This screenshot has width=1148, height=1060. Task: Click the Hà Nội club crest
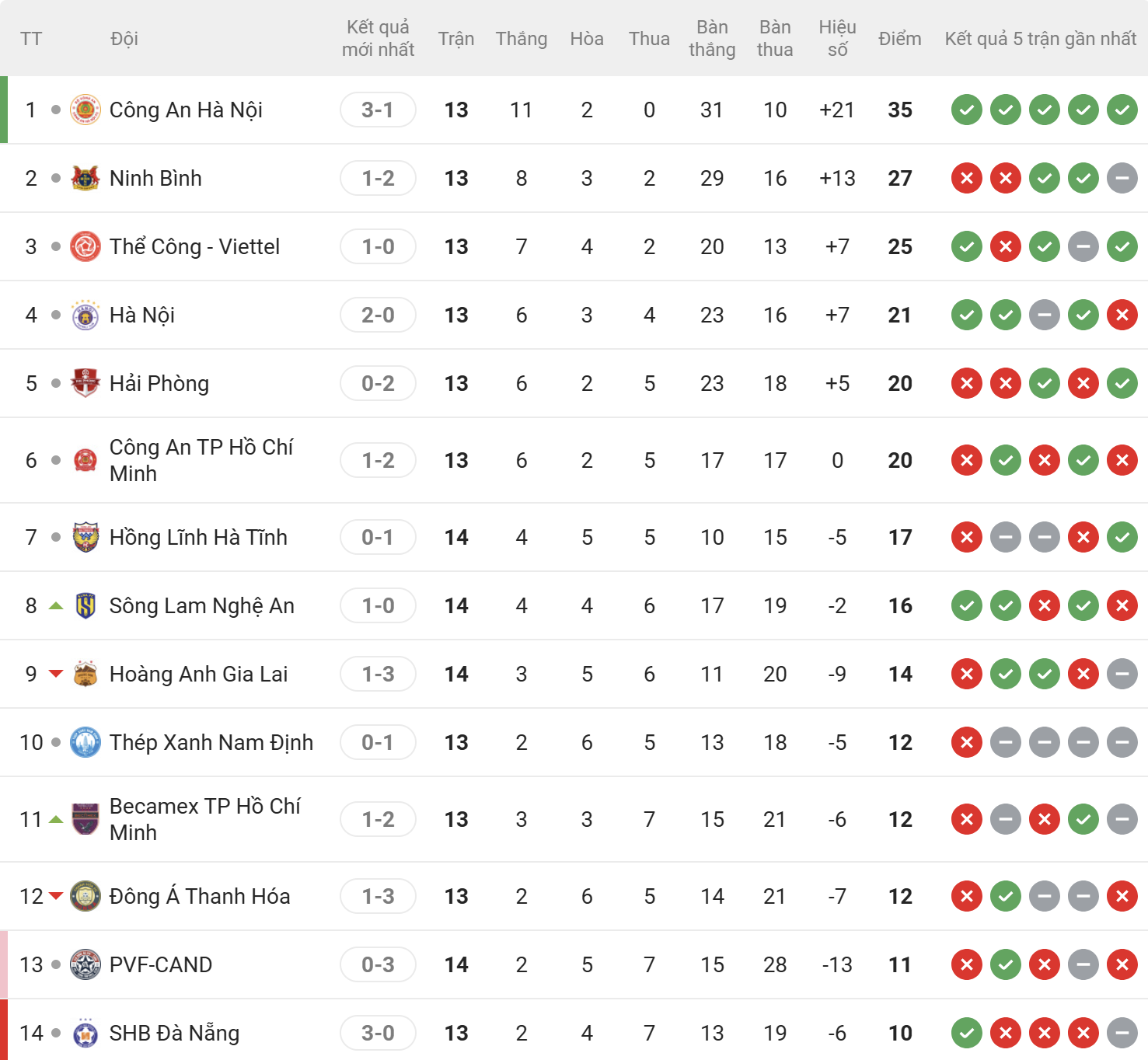pos(85,316)
